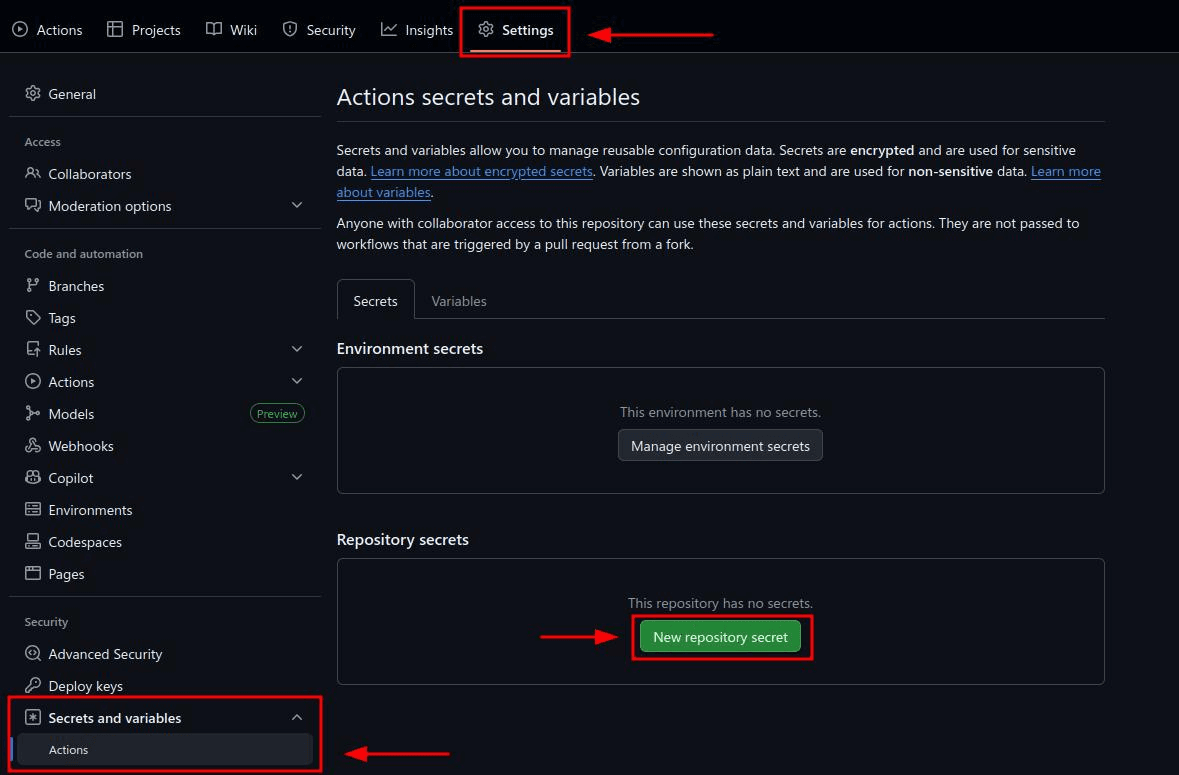This screenshot has width=1179, height=775.
Task: Switch to the Variables tab
Action: point(459,301)
